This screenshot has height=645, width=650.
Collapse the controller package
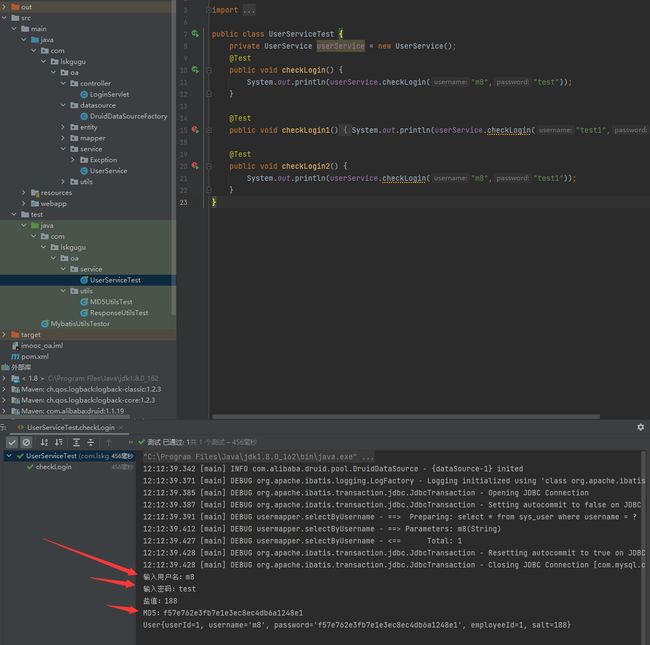click(63, 83)
